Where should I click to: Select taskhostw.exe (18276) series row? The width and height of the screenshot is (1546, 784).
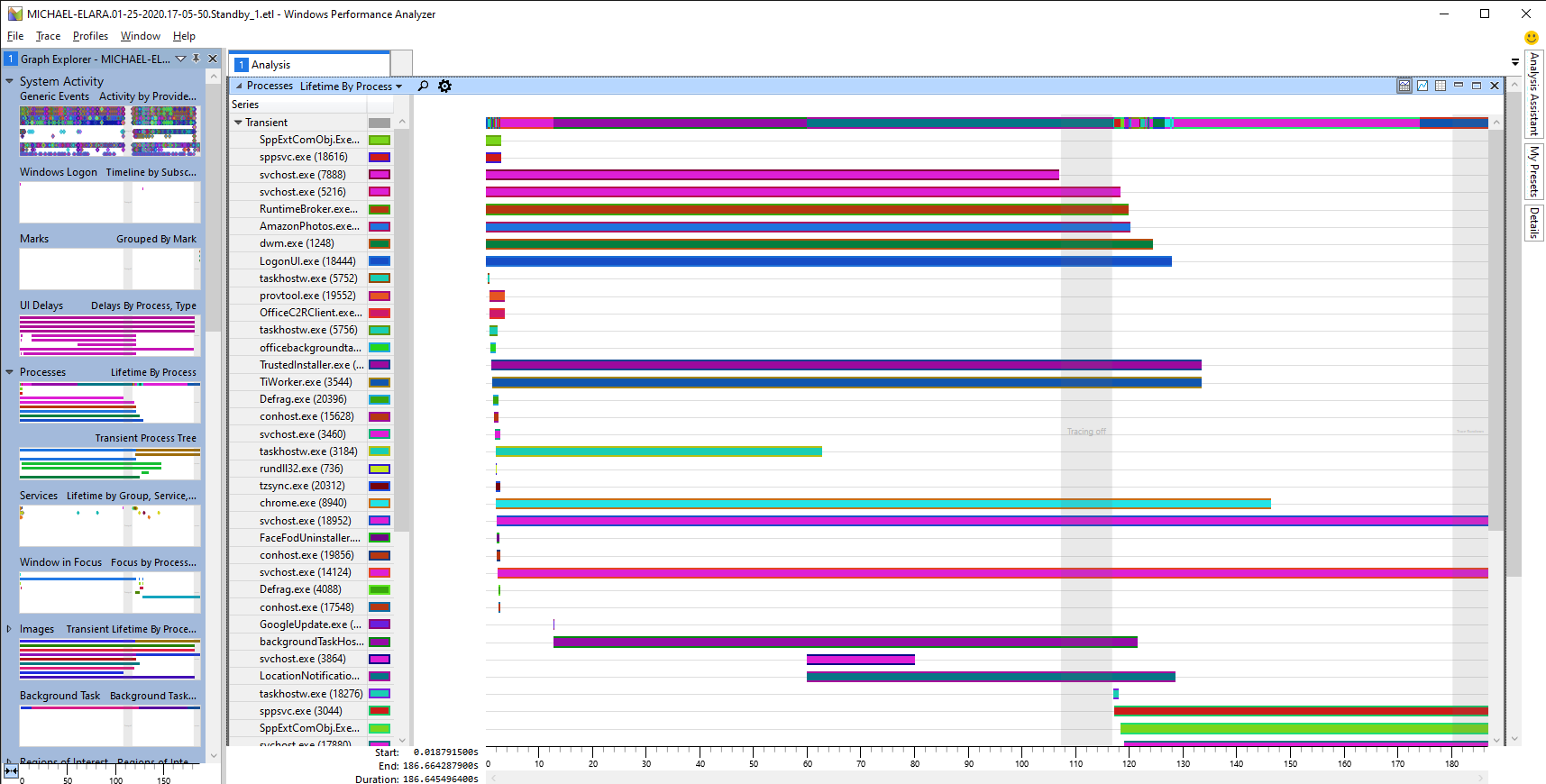click(x=311, y=694)
